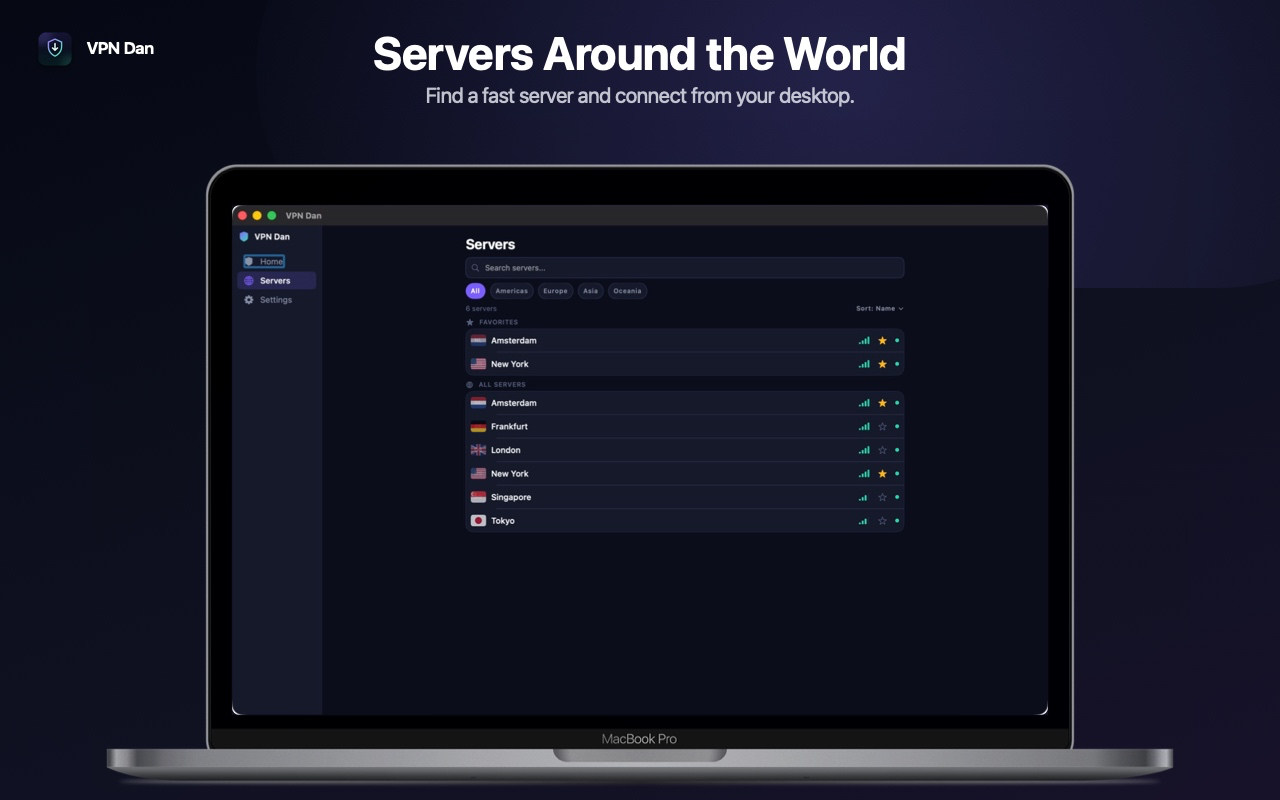
Task: Click the green status dot for London
Action: point(897,450)
